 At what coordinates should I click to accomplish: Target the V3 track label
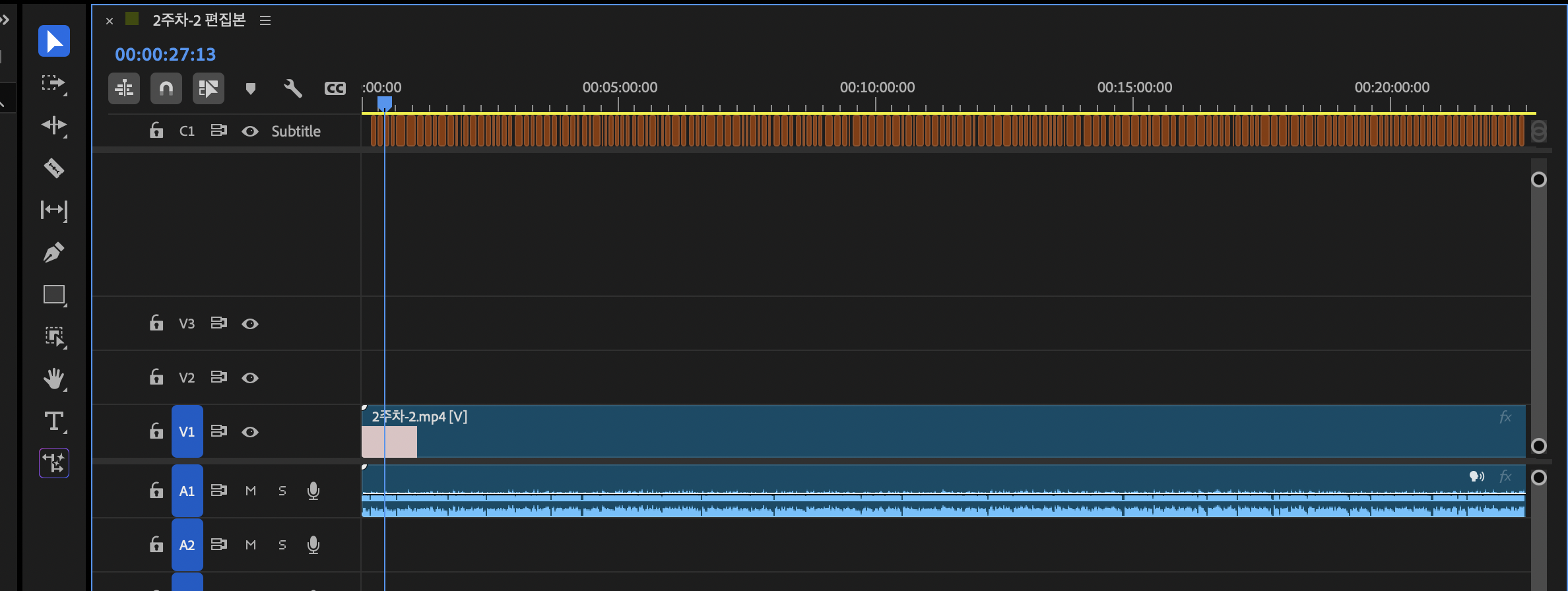[x=187, y=324]
